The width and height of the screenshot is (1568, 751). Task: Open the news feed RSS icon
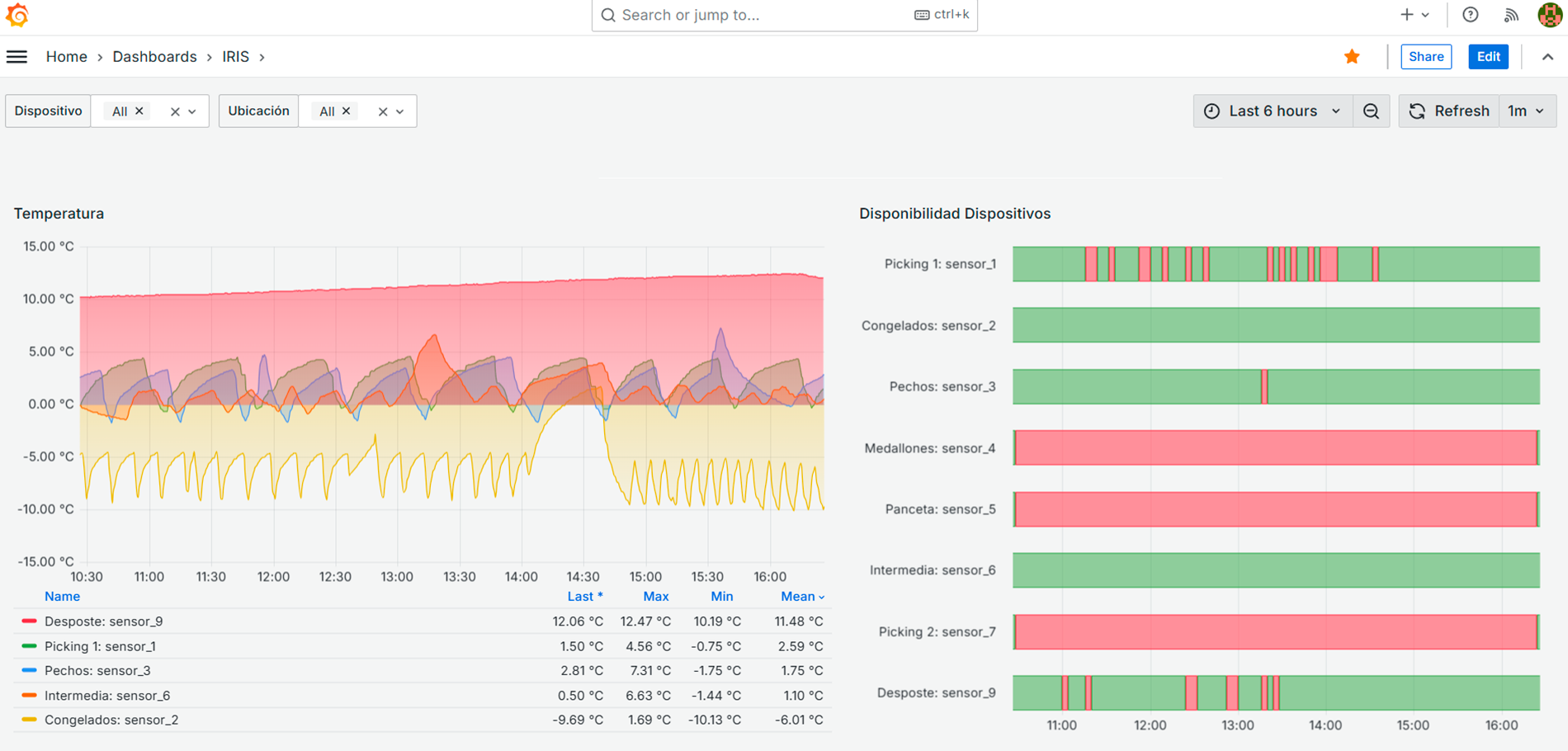[x=1510, y=15]
